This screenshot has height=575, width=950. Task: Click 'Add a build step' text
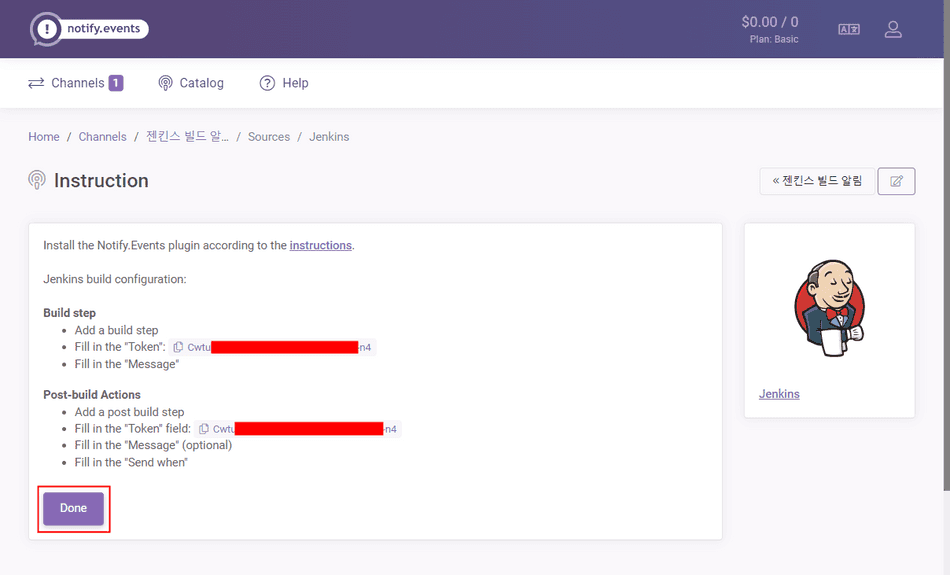coord(116,330)
